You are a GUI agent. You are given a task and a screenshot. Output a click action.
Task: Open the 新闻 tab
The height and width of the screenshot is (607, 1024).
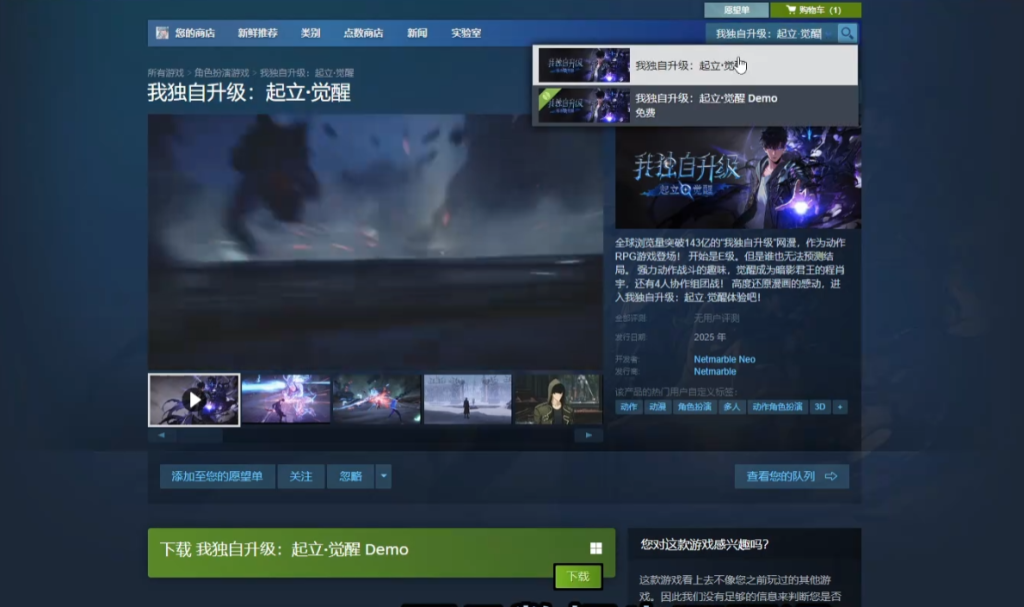tap(417, 33)
